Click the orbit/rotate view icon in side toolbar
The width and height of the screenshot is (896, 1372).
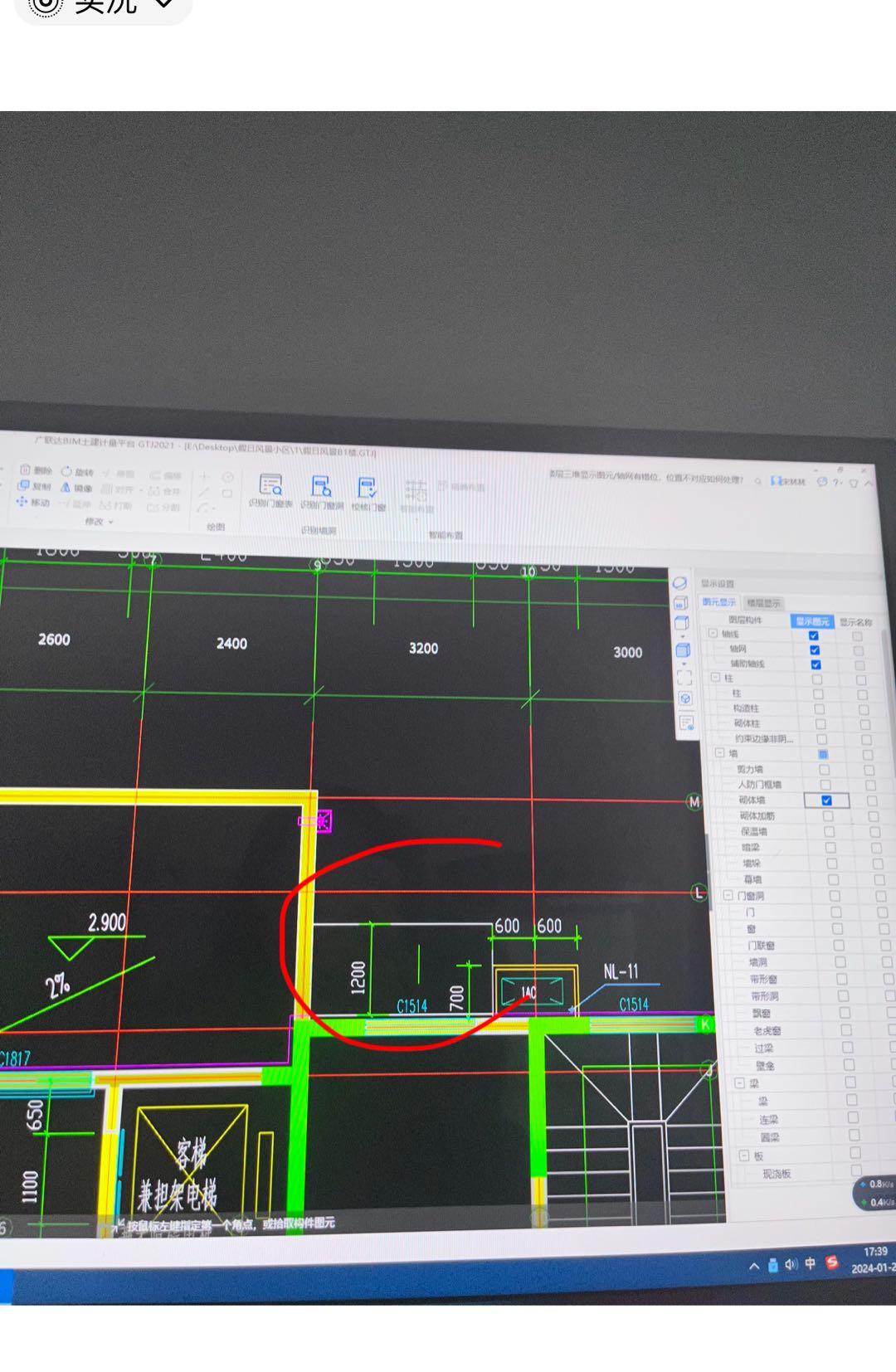pyautogui.click(x=679, y=582)
